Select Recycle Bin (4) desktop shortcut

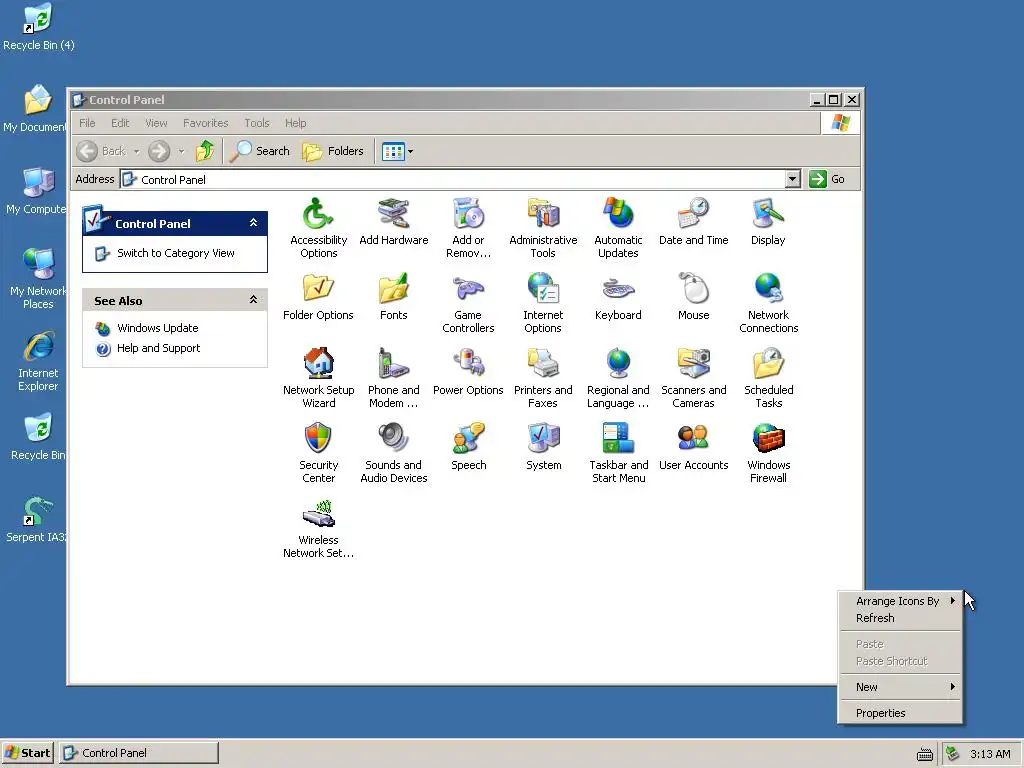click(39, 27)
